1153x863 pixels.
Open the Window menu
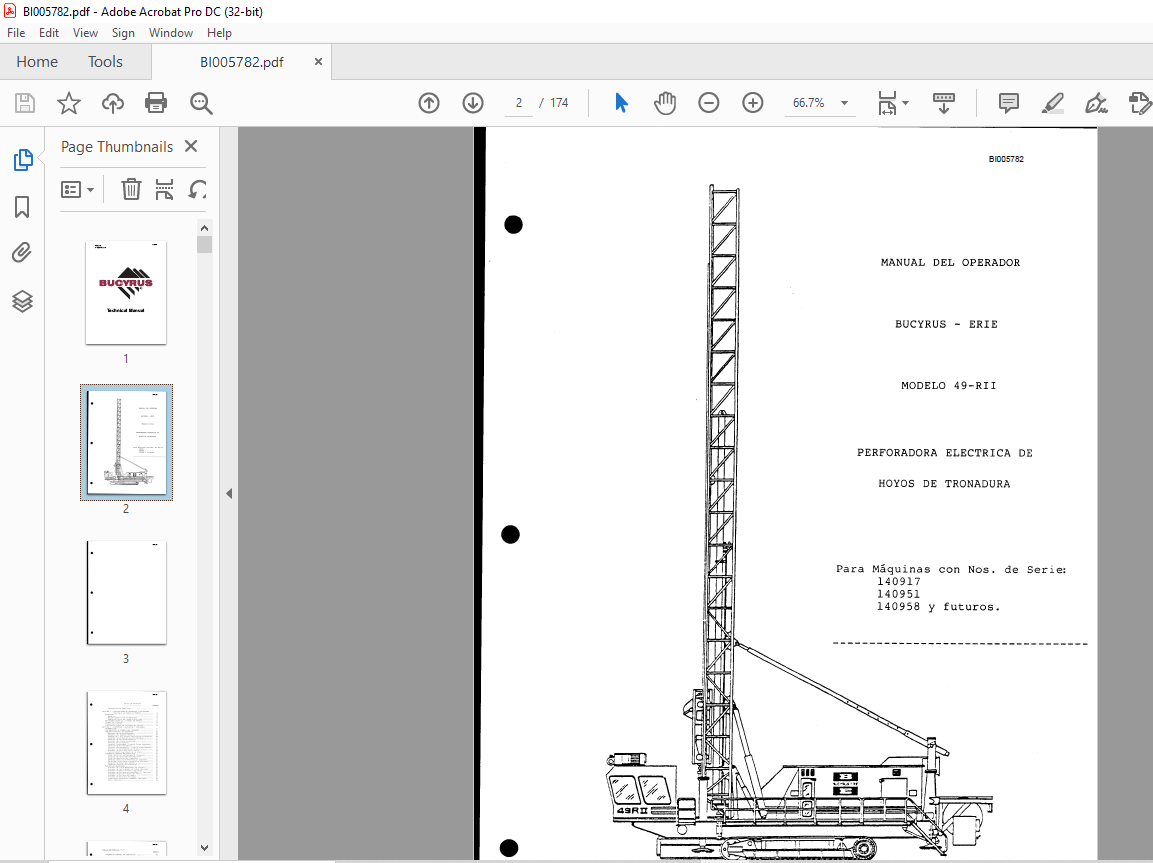[x=171, y=32]
